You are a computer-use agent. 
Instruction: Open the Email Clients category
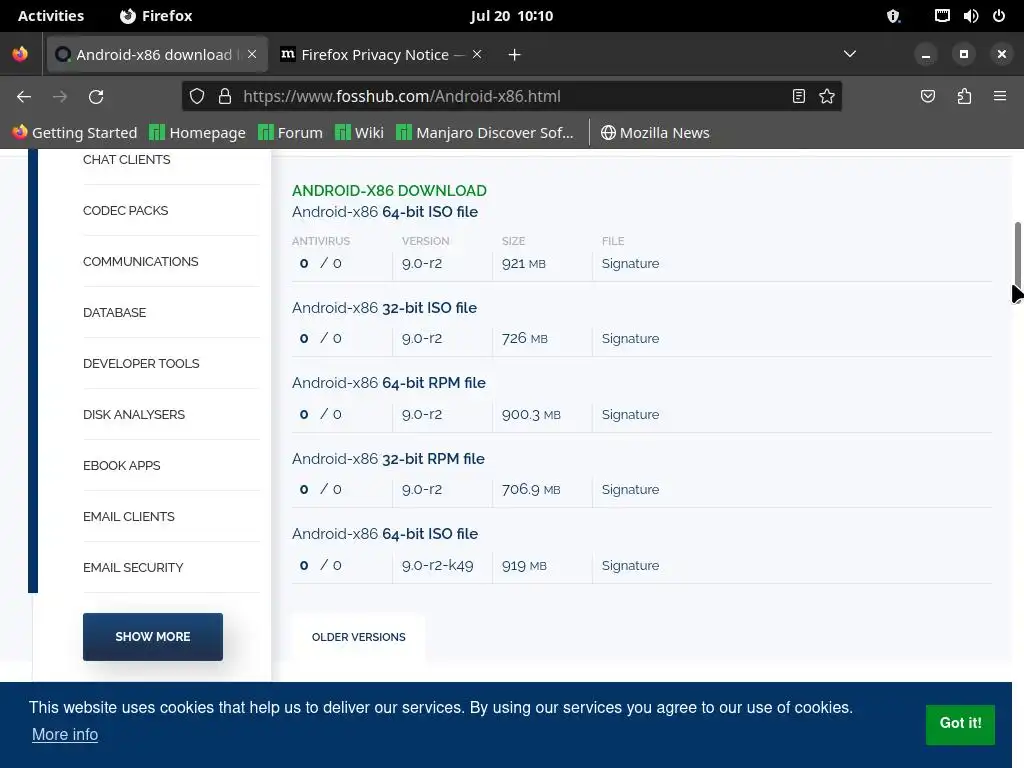[x=129, y=517]
